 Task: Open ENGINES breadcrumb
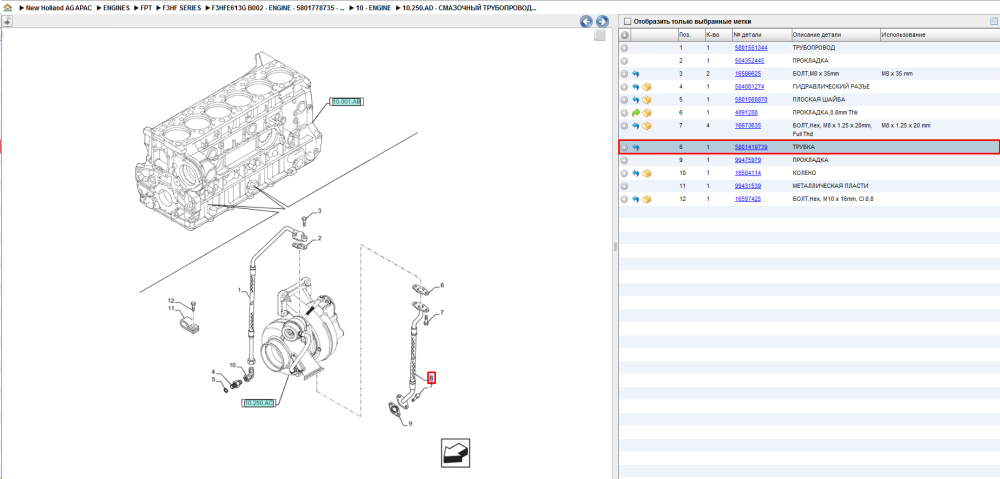[116, 8]
